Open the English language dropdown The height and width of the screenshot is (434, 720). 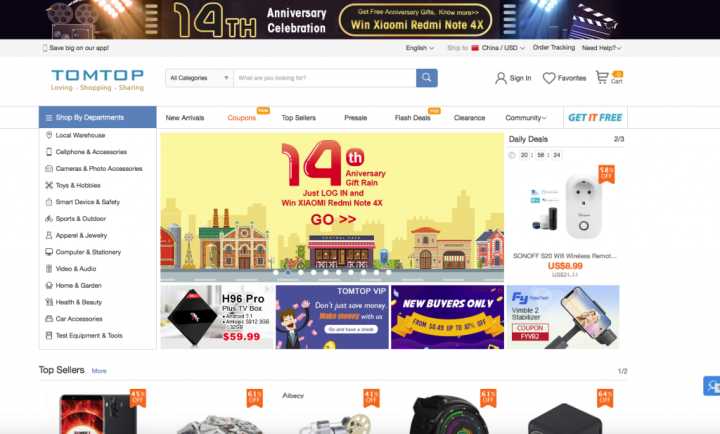tap(420, 48)
